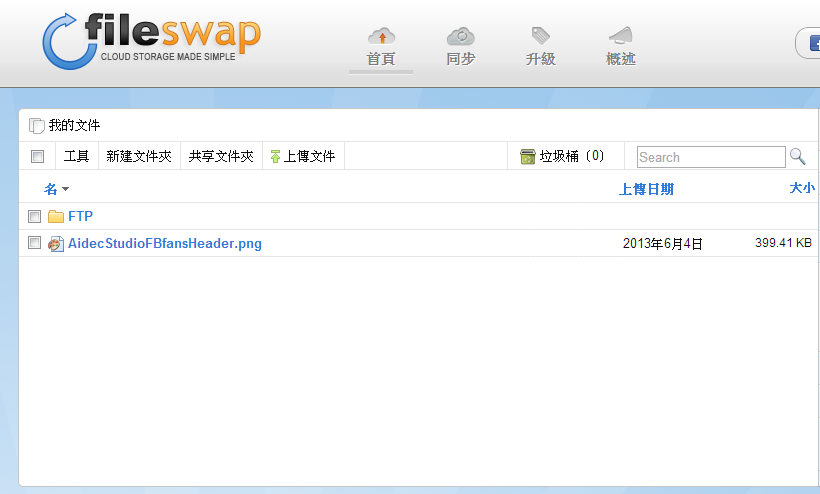Open the 同步 sync cloud icon
820x494 pixels.
[461, 37]
